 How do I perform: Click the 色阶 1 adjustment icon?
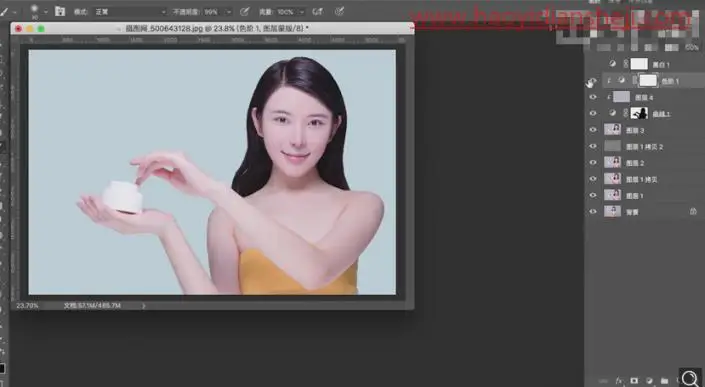pyautogui.click(x=621, y=80)
